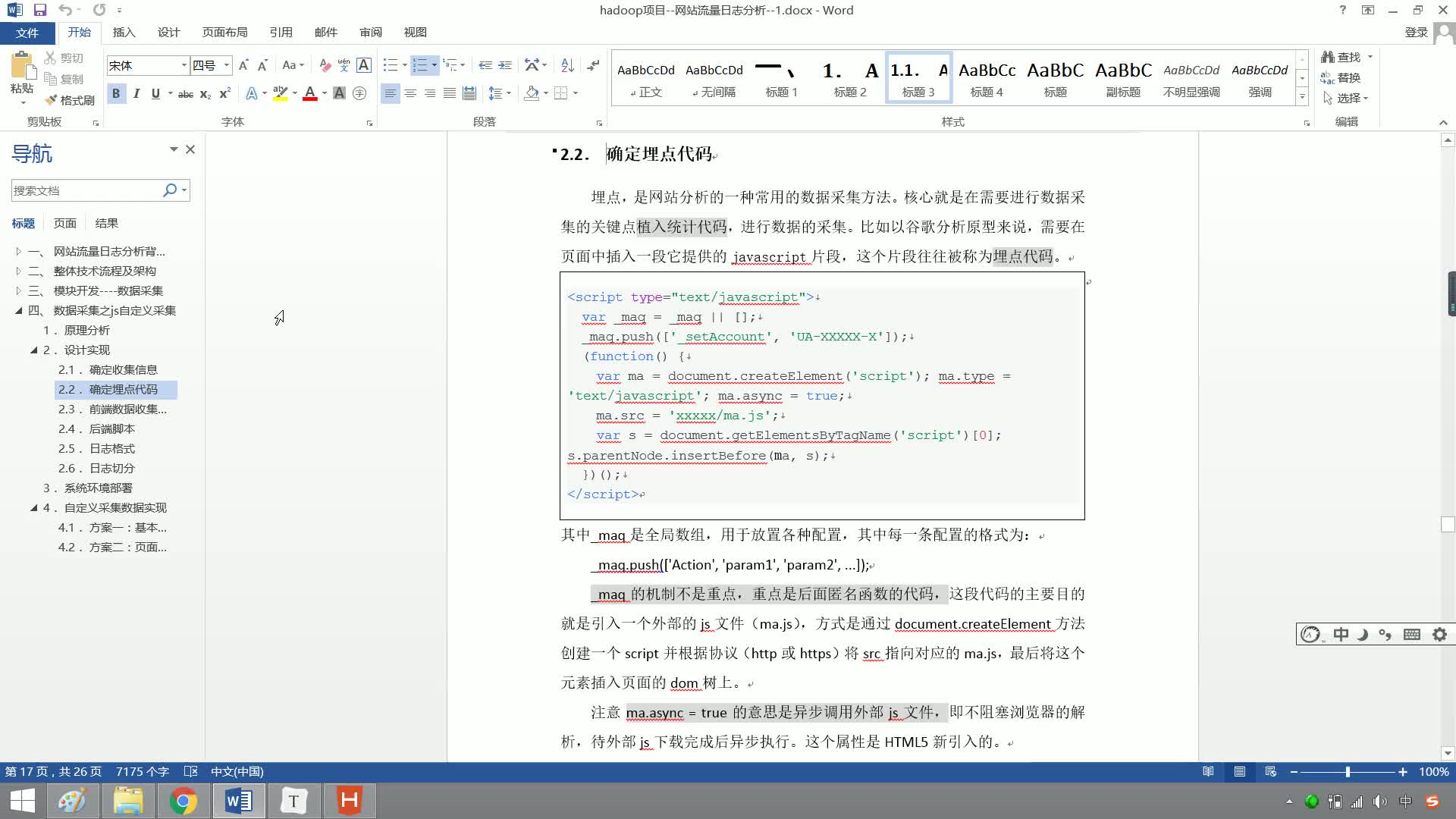
Task: Click the Shrink Font icon
Action: tap(262, 65)
